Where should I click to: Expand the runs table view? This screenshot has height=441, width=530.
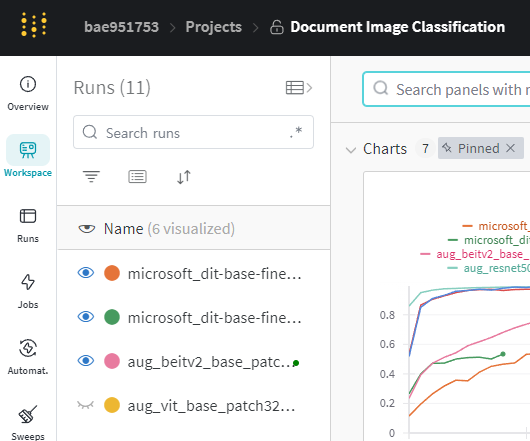(299, 88)
